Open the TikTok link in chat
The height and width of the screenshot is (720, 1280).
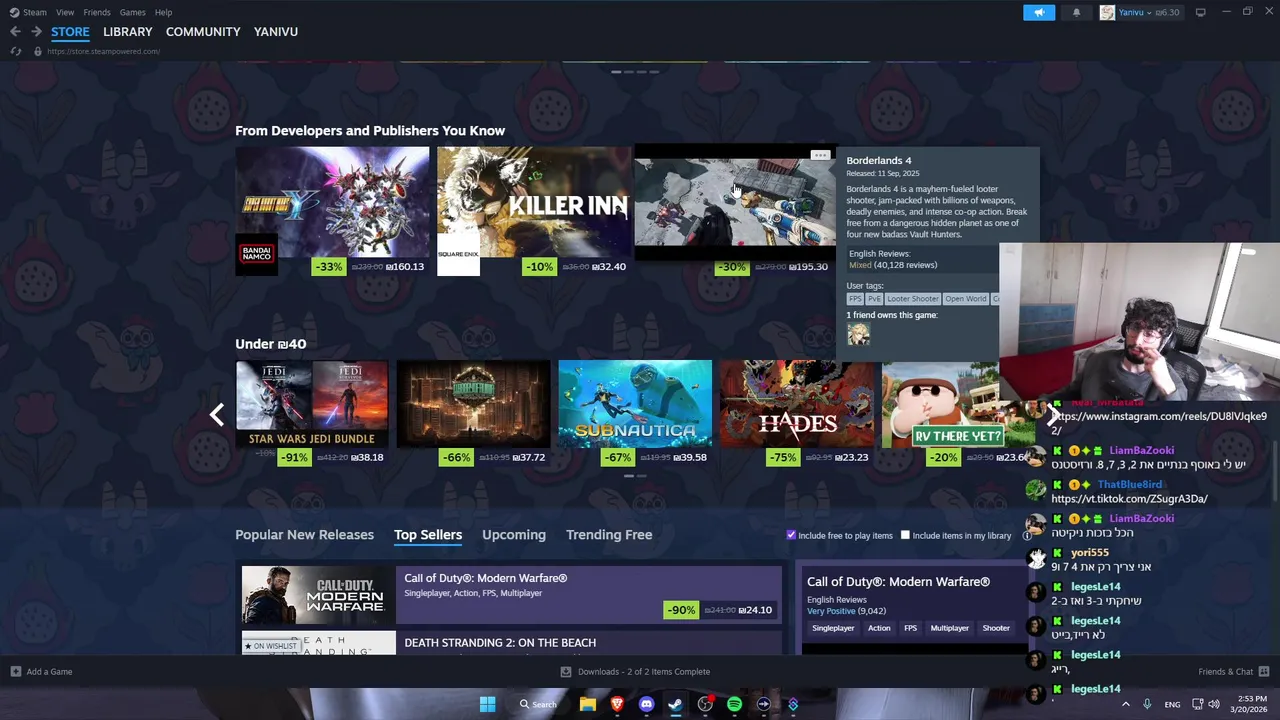1129,499
